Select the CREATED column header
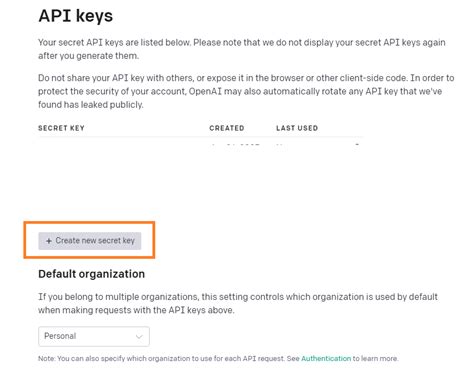 (x=227, y=128)
